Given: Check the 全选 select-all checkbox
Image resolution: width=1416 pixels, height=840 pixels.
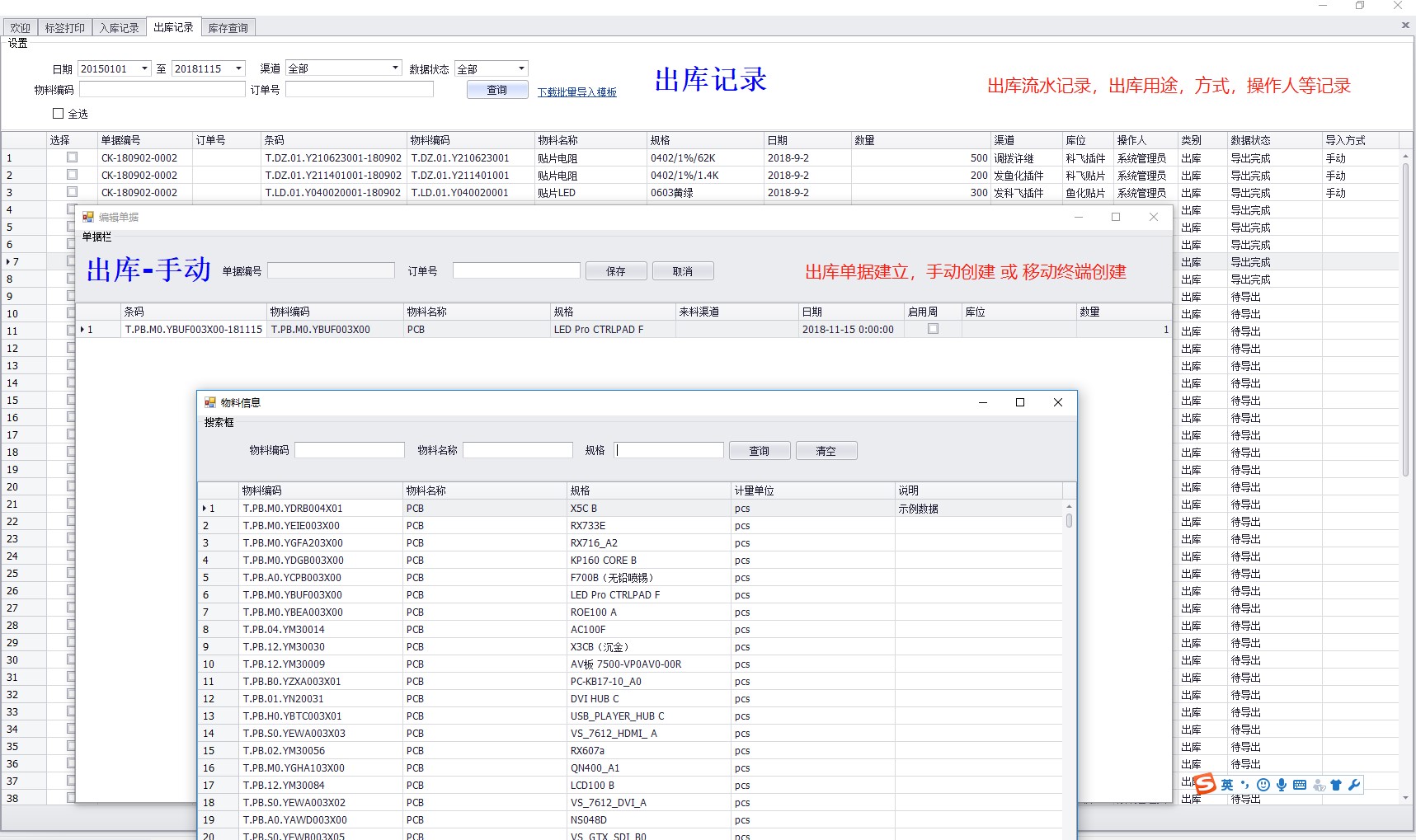Looking at the screenshot, I should coord(59,114).
